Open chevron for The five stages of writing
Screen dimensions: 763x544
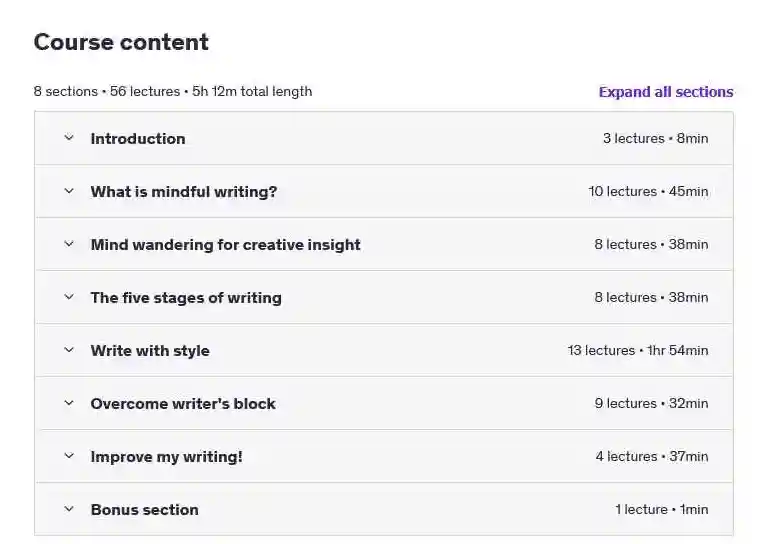pos(69,297)
